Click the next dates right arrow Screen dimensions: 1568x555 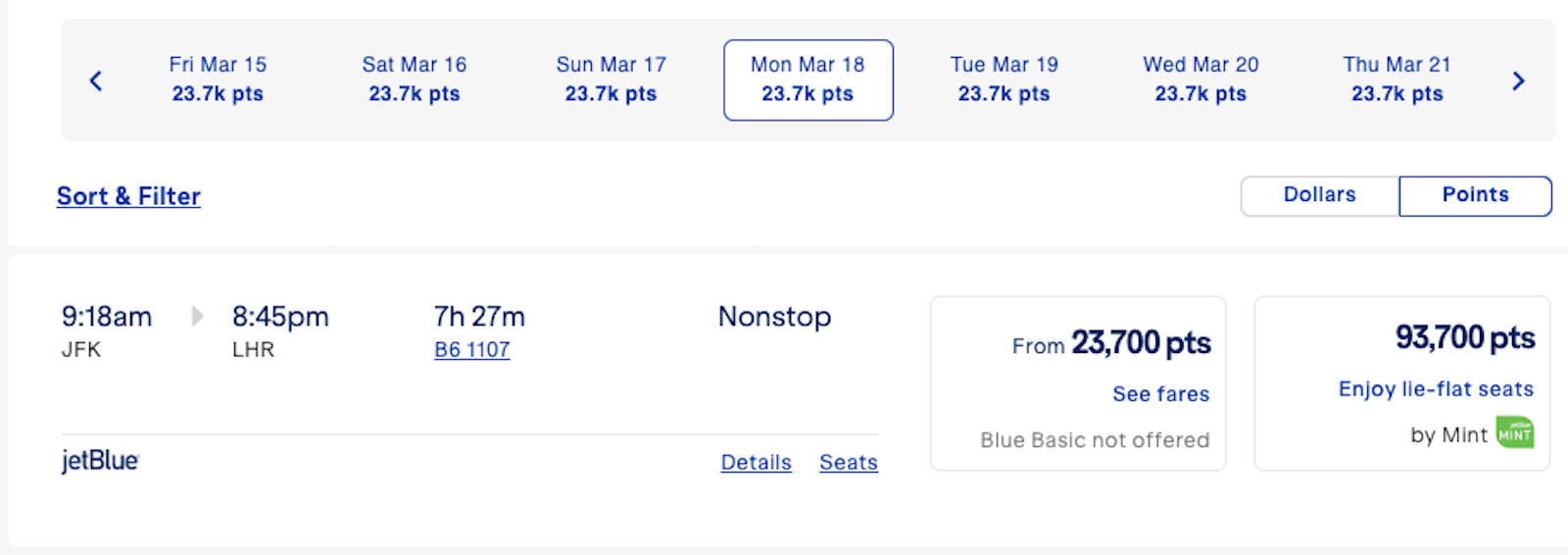click(x=1518, y=80)
